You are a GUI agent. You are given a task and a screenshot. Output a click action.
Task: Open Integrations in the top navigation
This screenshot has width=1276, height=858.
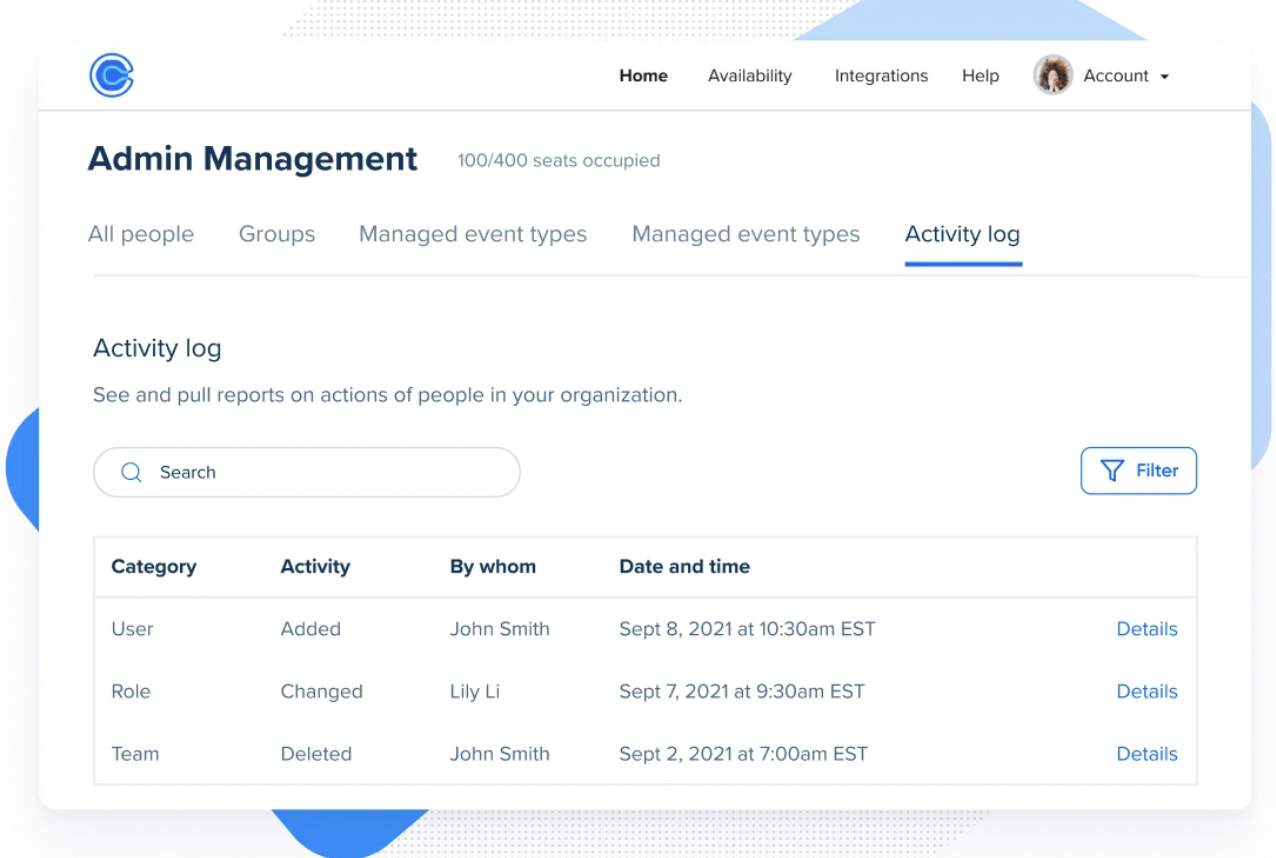[x=880, y=76]
